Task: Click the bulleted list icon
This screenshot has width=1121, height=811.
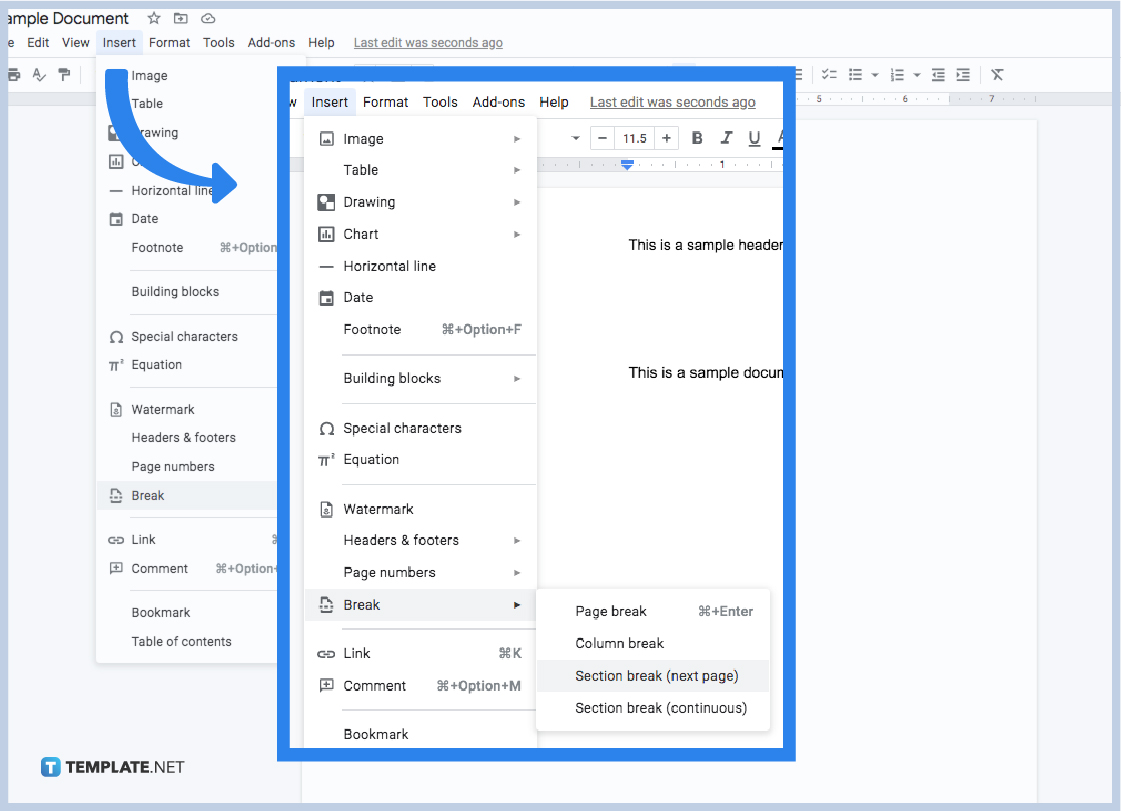Action: click(856, 74)
